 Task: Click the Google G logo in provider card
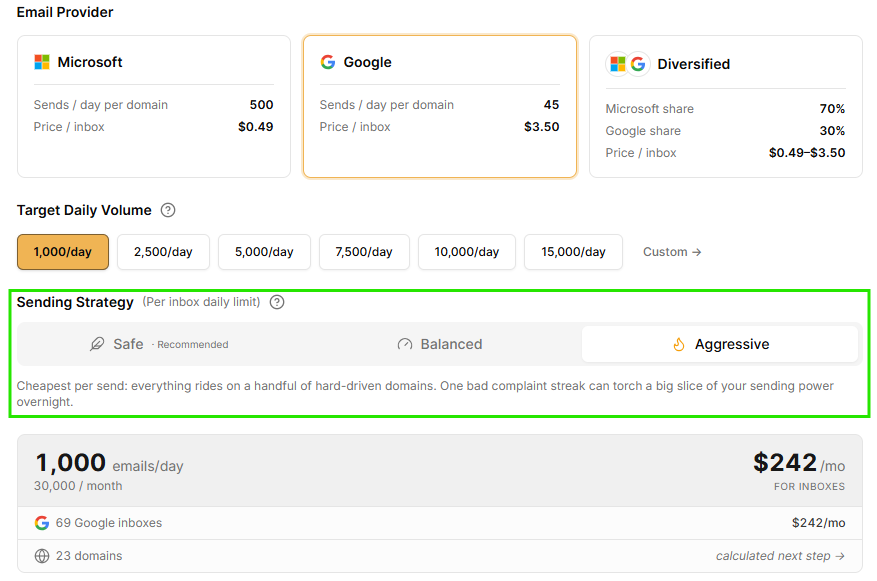pyautogui.click(x=328, y=62)
